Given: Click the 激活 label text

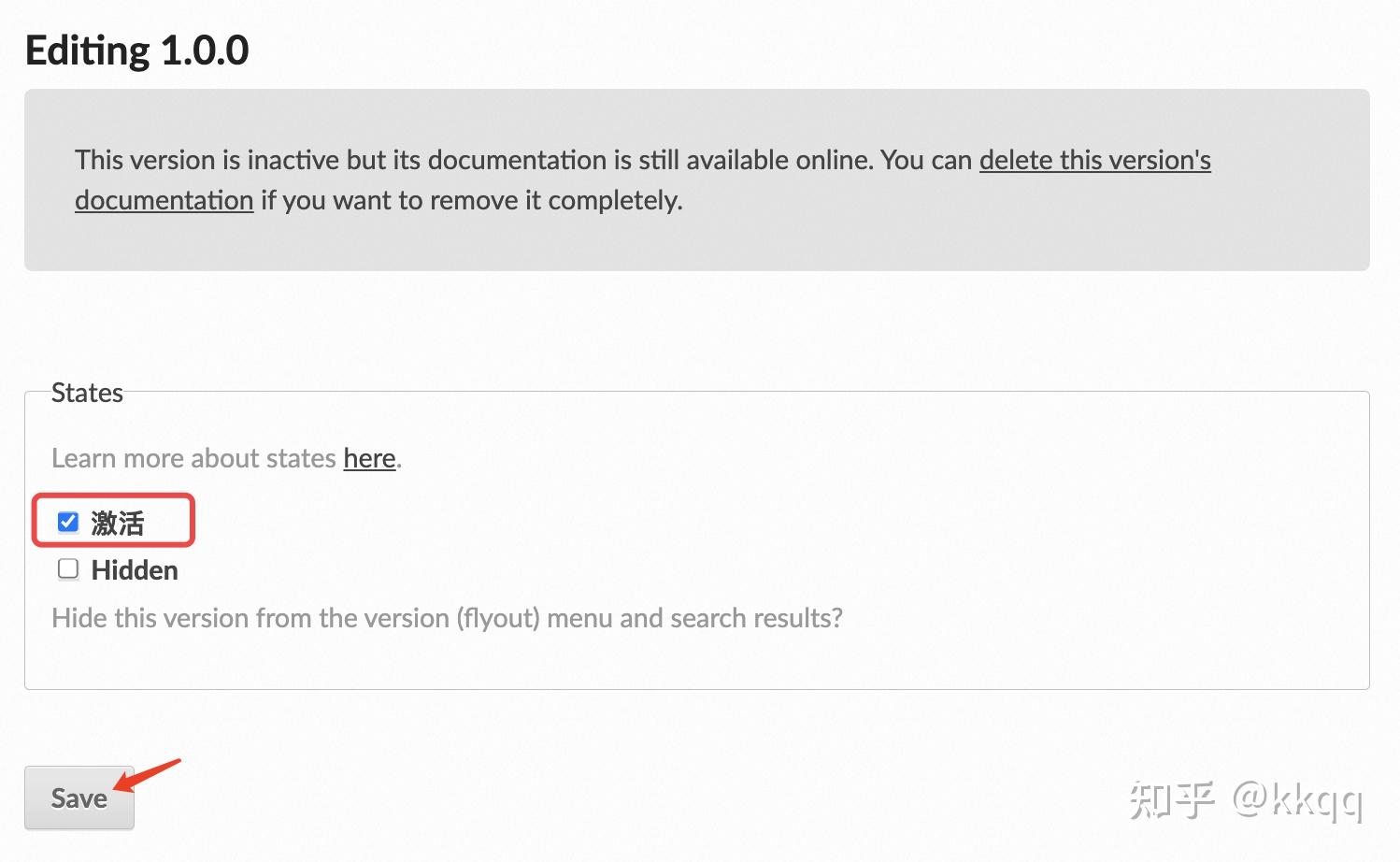Looking at the screenshot, I should pos(118,523).
